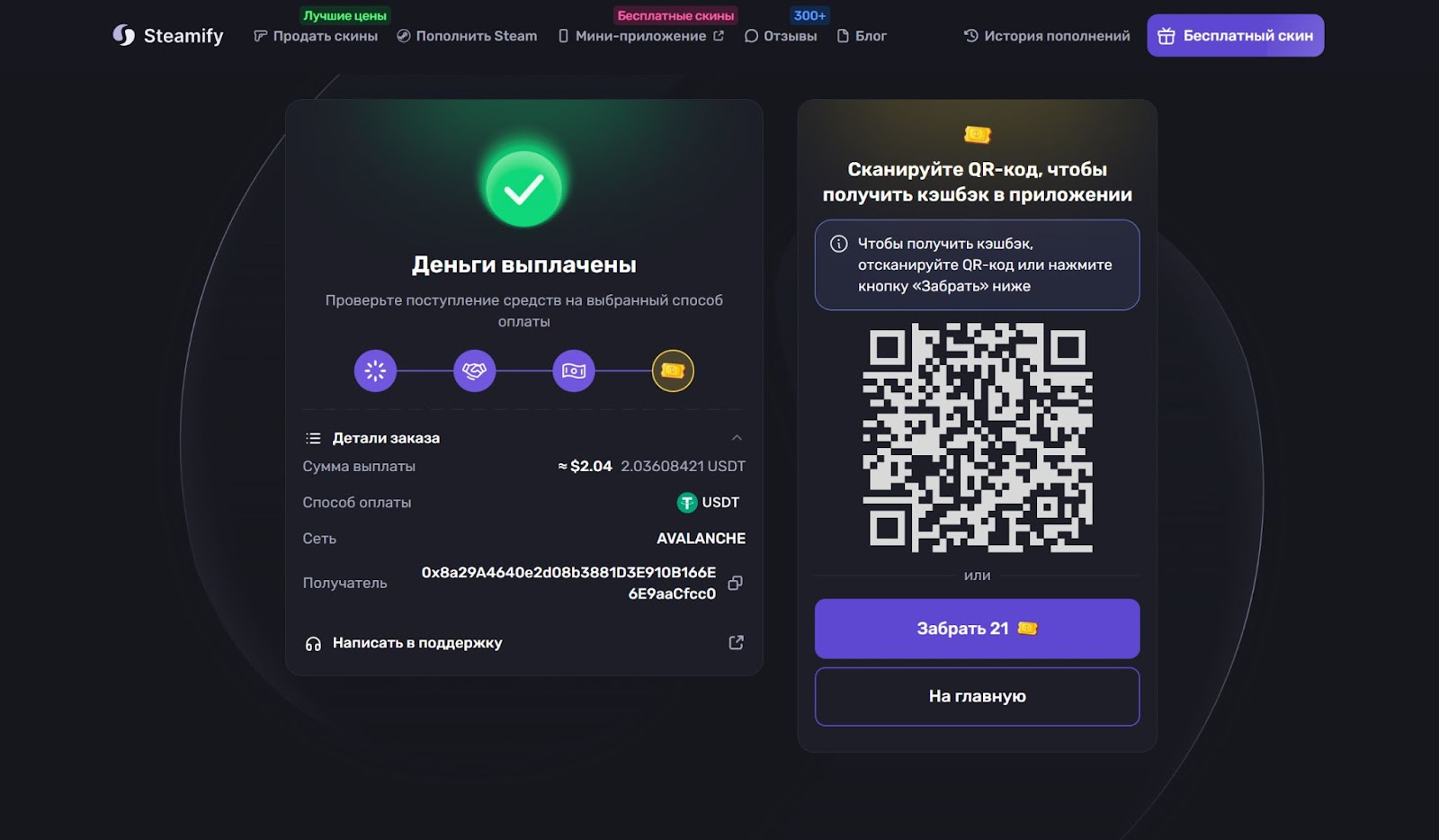Open the Мини-приложение link
The height and width of the screenshot is (840, 1439).
(x=640, y=36)
